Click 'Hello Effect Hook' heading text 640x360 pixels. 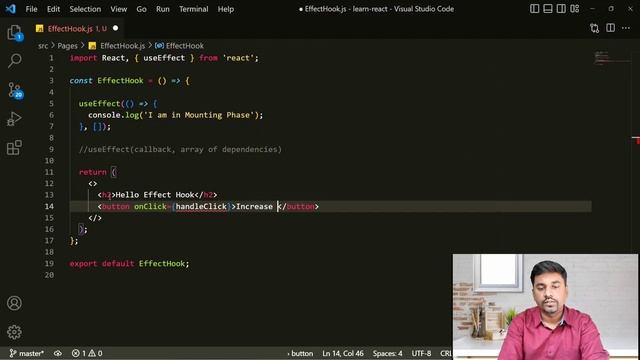[155, 195]
